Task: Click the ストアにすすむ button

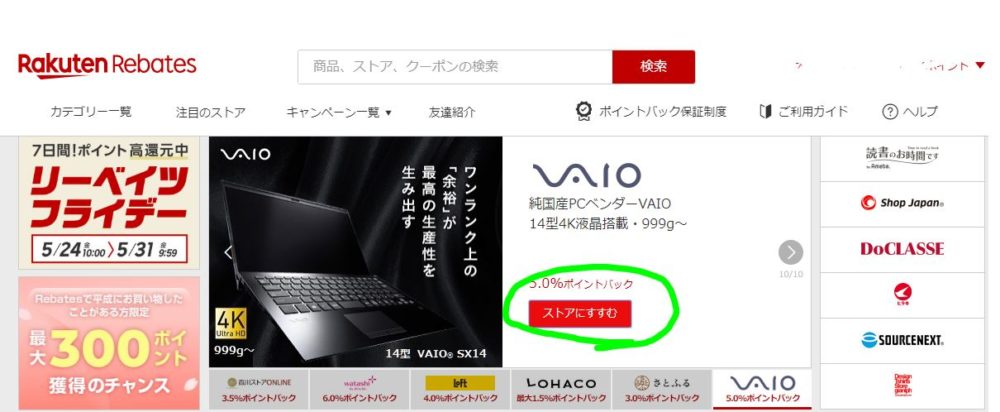Action: pos(580,313)
